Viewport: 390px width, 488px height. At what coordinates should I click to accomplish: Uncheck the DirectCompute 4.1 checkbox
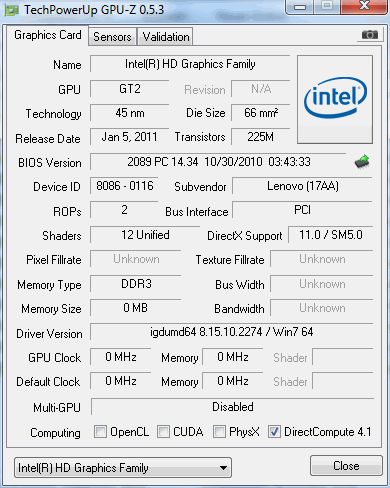tap(274, 431)
